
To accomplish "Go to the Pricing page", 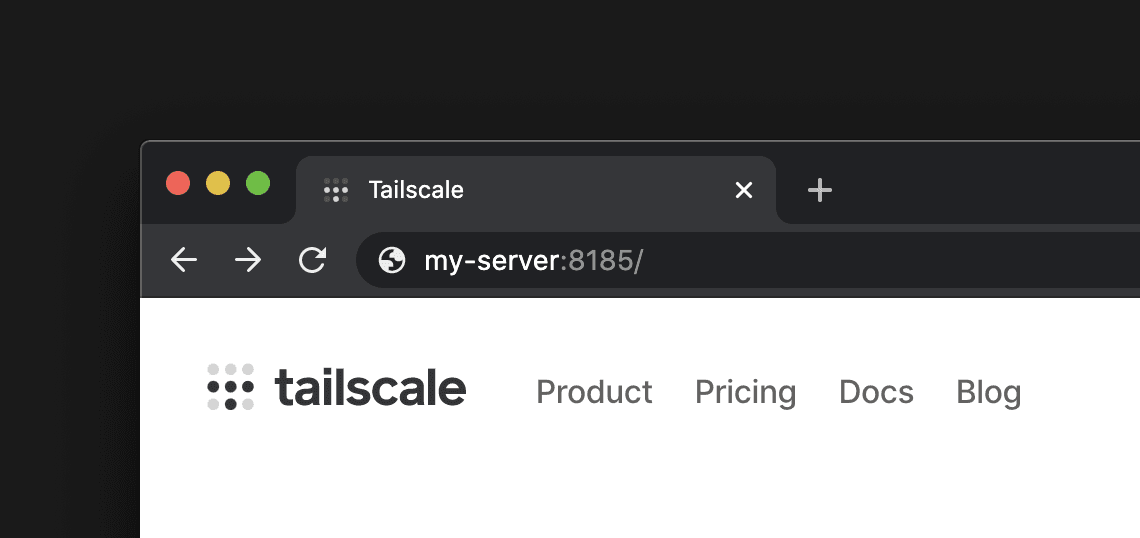I will [x=745, y=392].
